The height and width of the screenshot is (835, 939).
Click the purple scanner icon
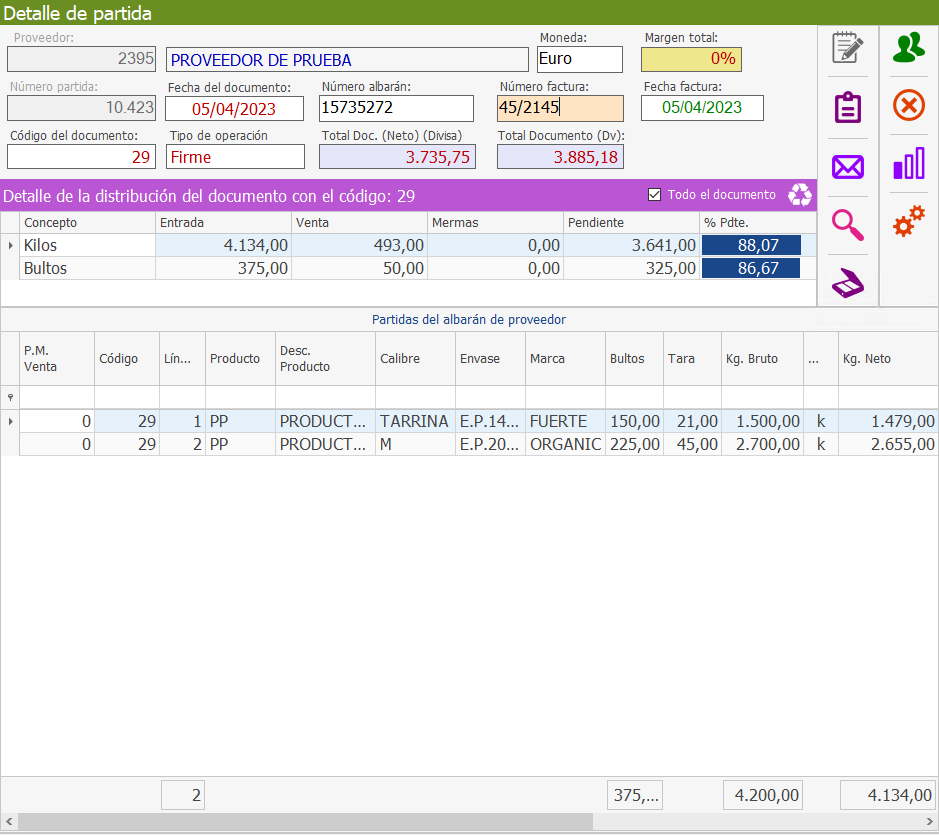[848, 284]
